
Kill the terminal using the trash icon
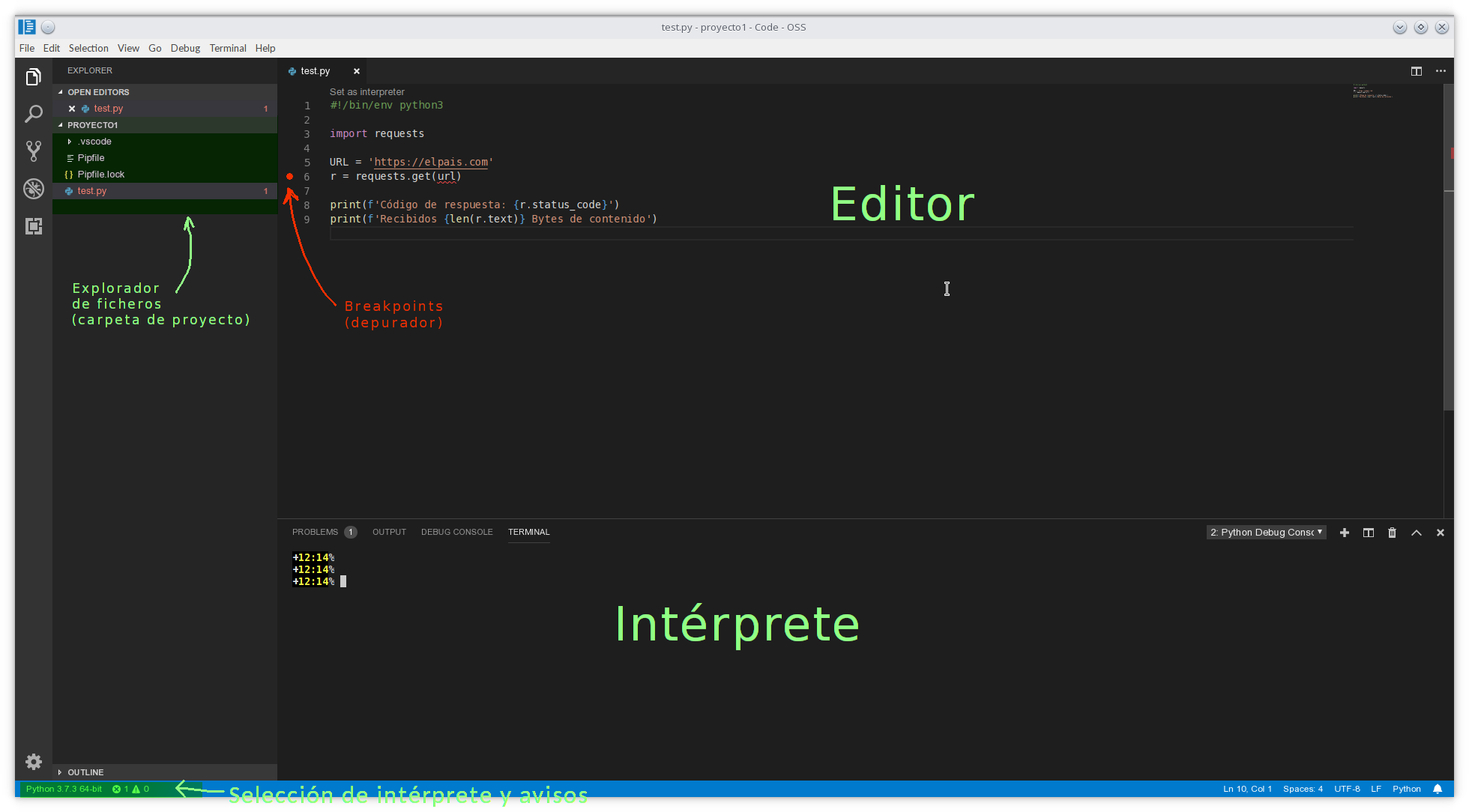point(1392,532)
